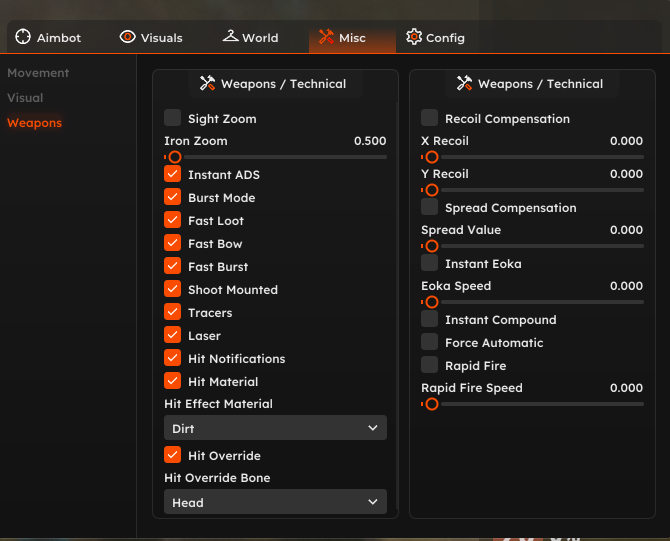The height and width of the screenshot is (541, 670).
Task: Click the X Recoil value 0.000
Action: pyautogui.click(x=626, y=141)
